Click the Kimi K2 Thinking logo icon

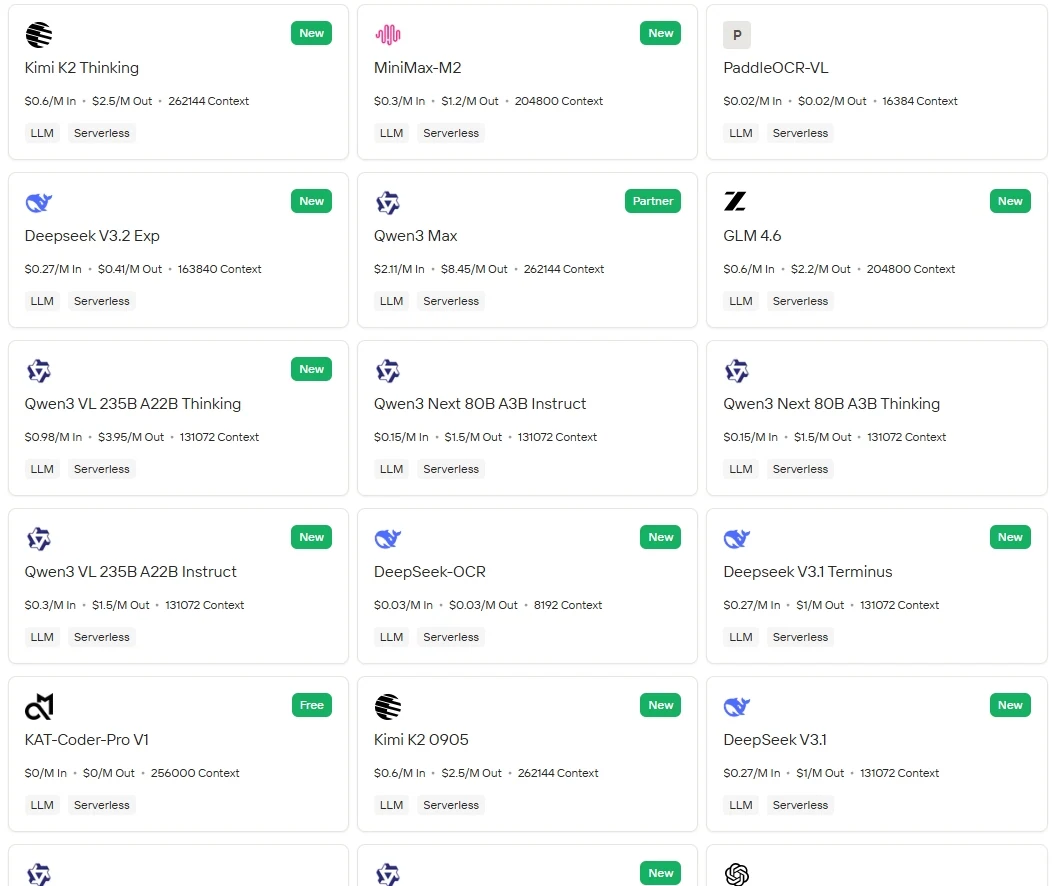point(38,34)
